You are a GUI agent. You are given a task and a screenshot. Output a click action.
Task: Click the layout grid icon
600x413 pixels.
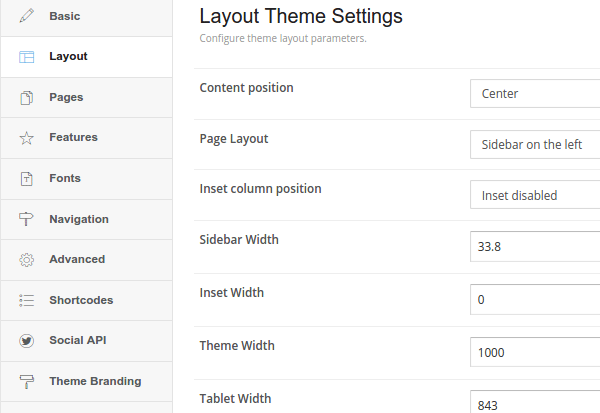[26, 57]
